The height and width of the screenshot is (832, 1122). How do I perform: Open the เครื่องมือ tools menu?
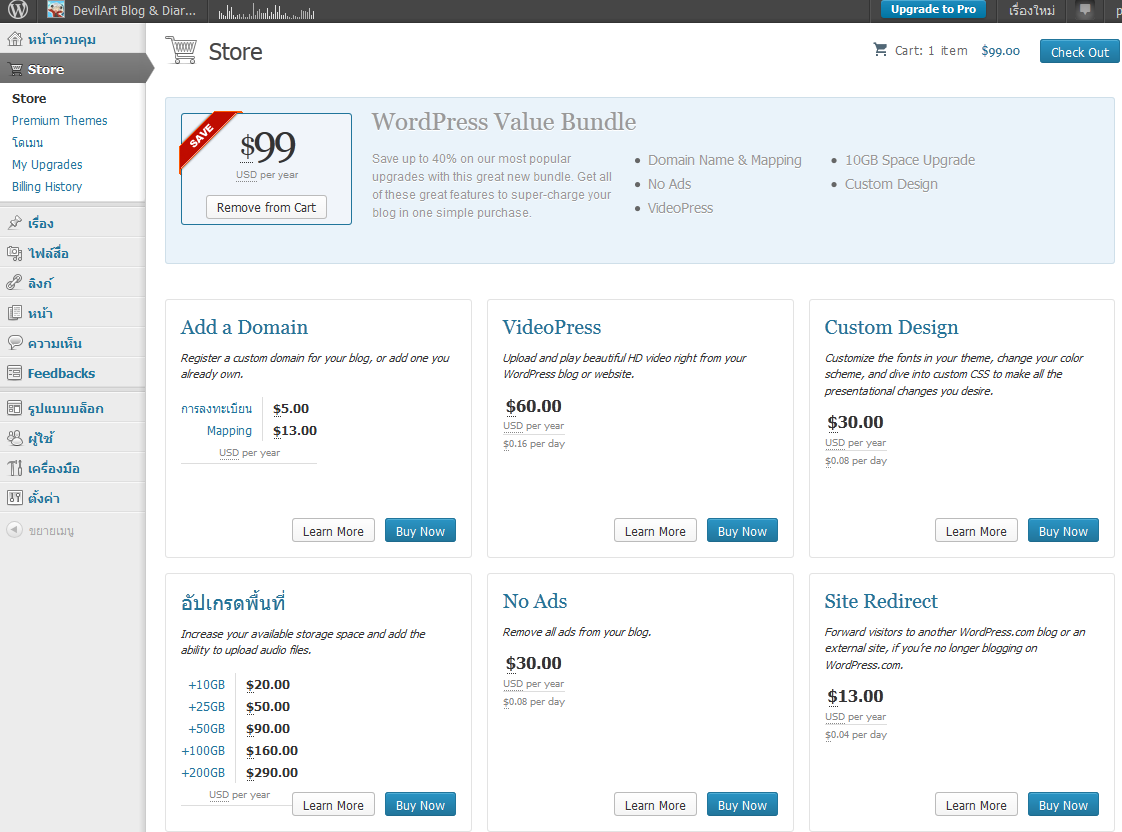pyautogui.click(x=54, y=468)
